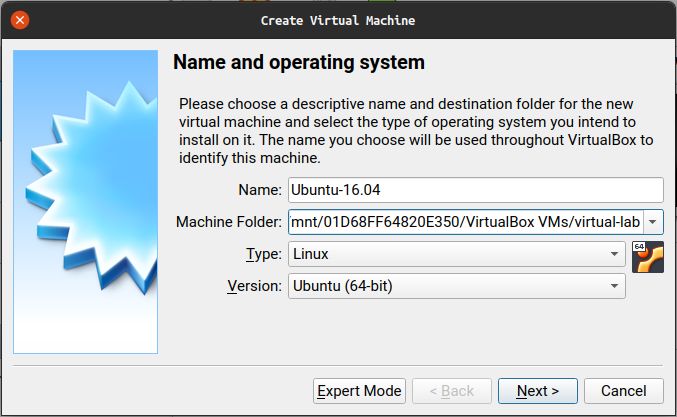Open the Type dropdown showing Linux
Viewport: 677px width, 417px height.
tap(457, 254)
